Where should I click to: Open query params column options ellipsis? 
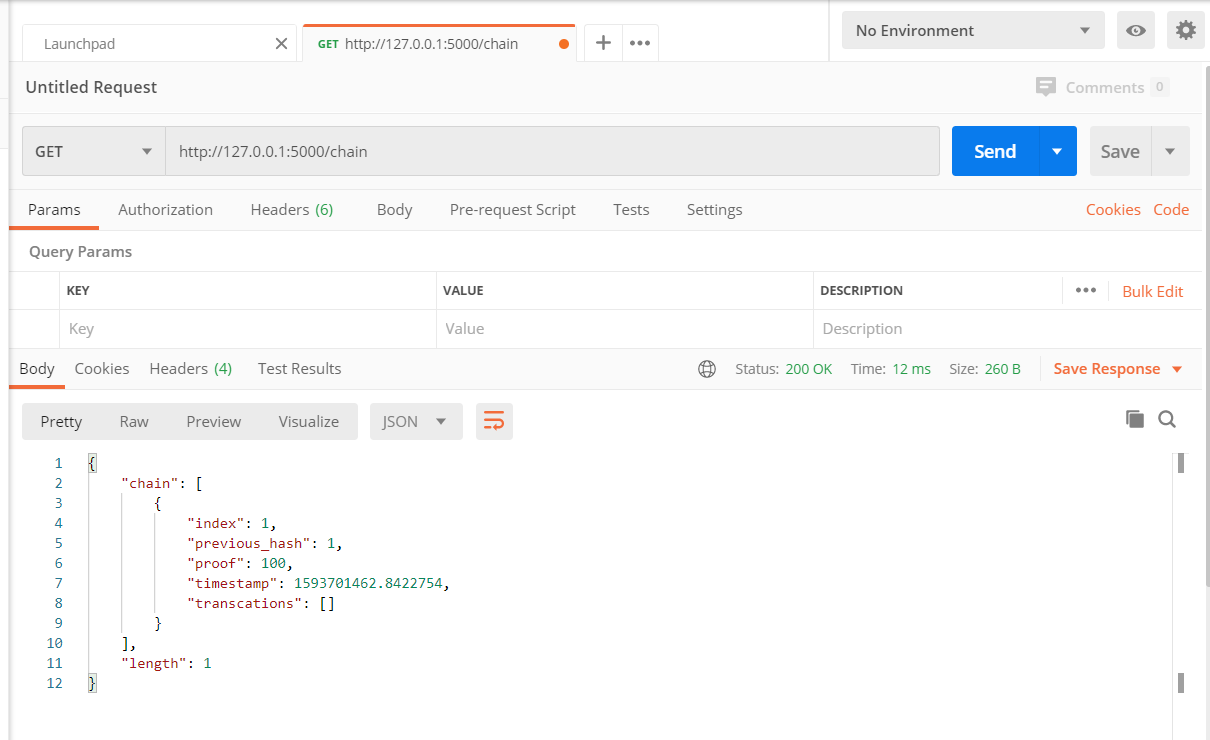click(1085, 290)
